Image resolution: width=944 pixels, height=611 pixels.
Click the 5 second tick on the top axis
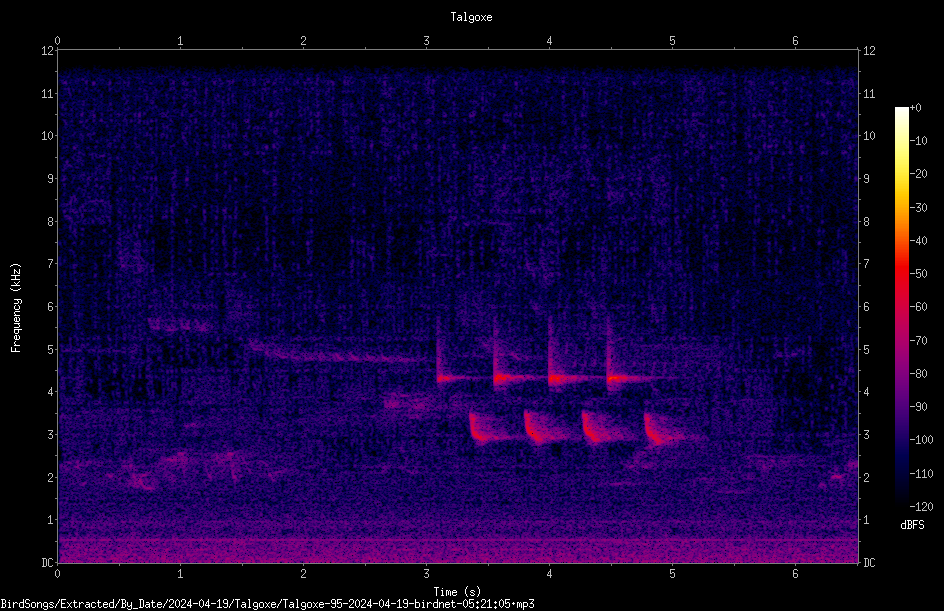pyautogui.click(x=672, y=42)
